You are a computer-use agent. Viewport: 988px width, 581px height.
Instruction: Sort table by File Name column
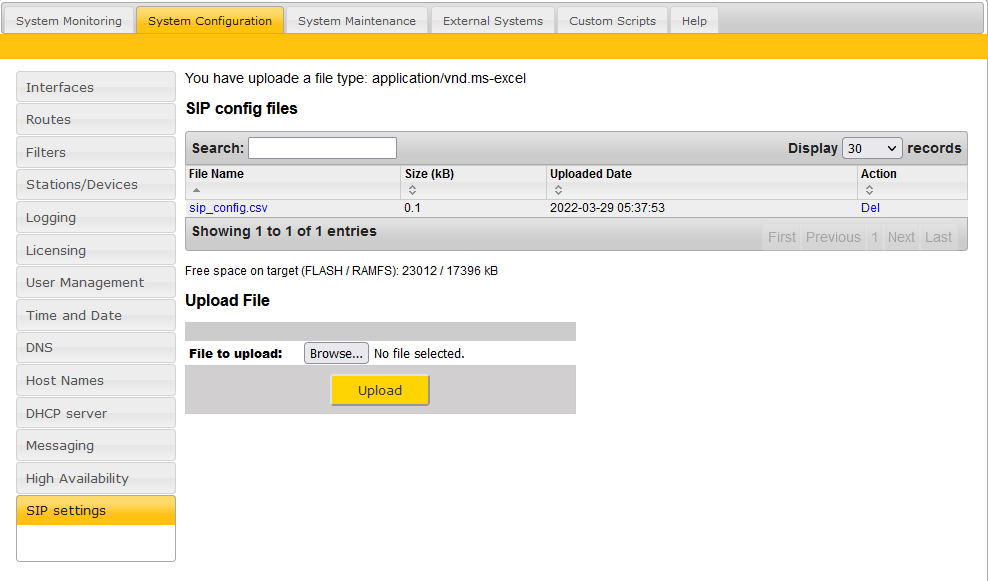coord(216,174)
